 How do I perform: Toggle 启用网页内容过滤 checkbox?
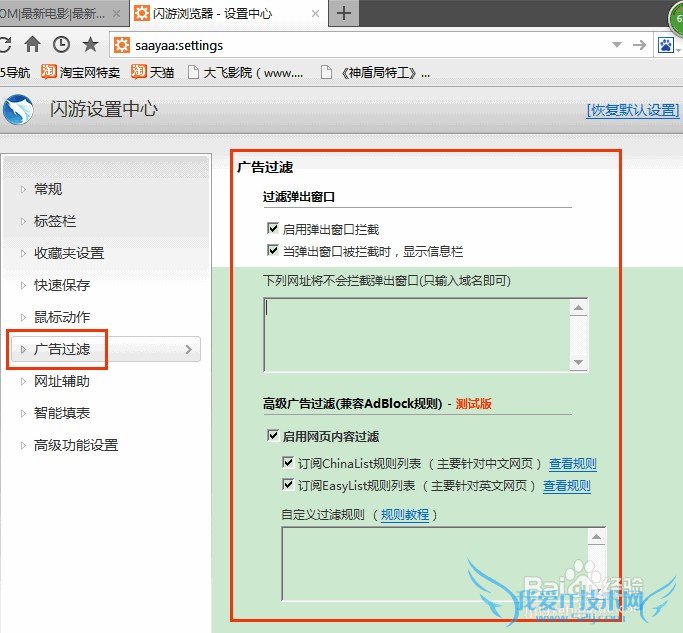(x=273, y=435)
